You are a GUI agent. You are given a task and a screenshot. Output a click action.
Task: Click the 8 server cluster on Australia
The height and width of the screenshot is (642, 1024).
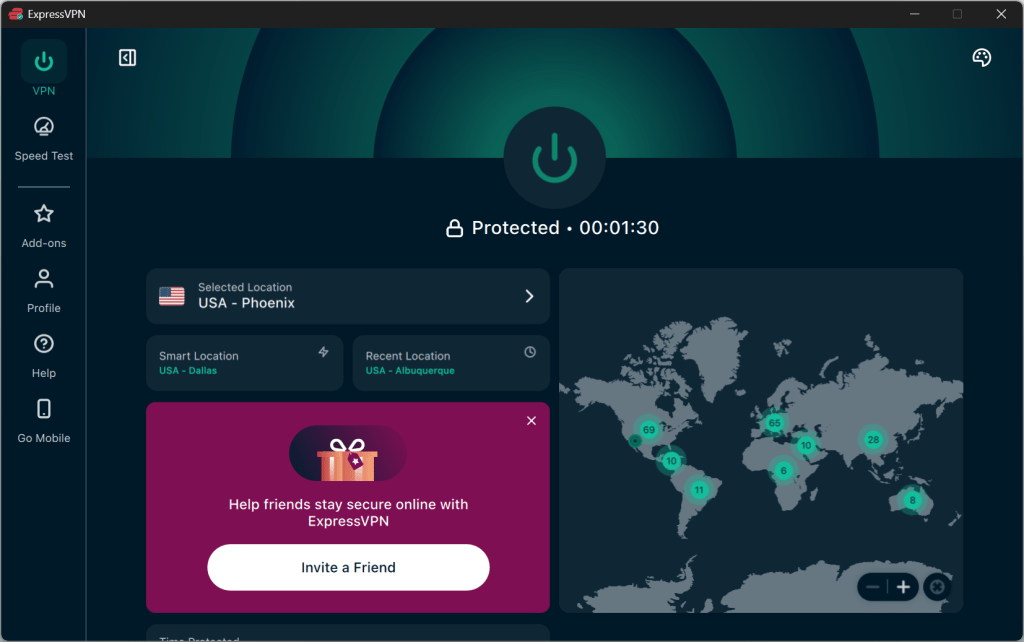tap(912, 500)
